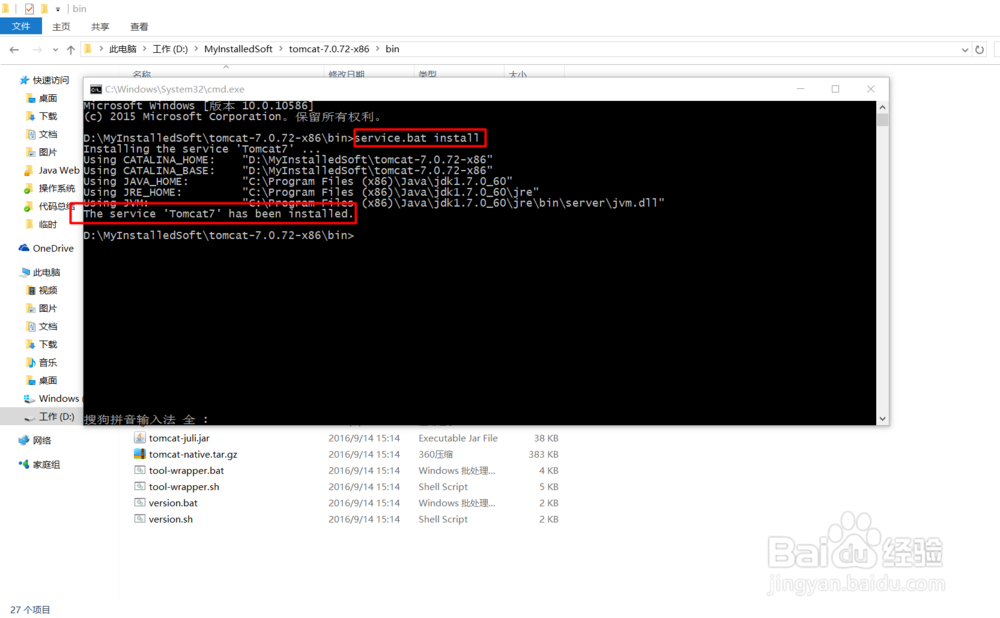Viewport: 1000px width, 618px height.
Task: Click the version.bat file icon
Action: click(140, 503)
